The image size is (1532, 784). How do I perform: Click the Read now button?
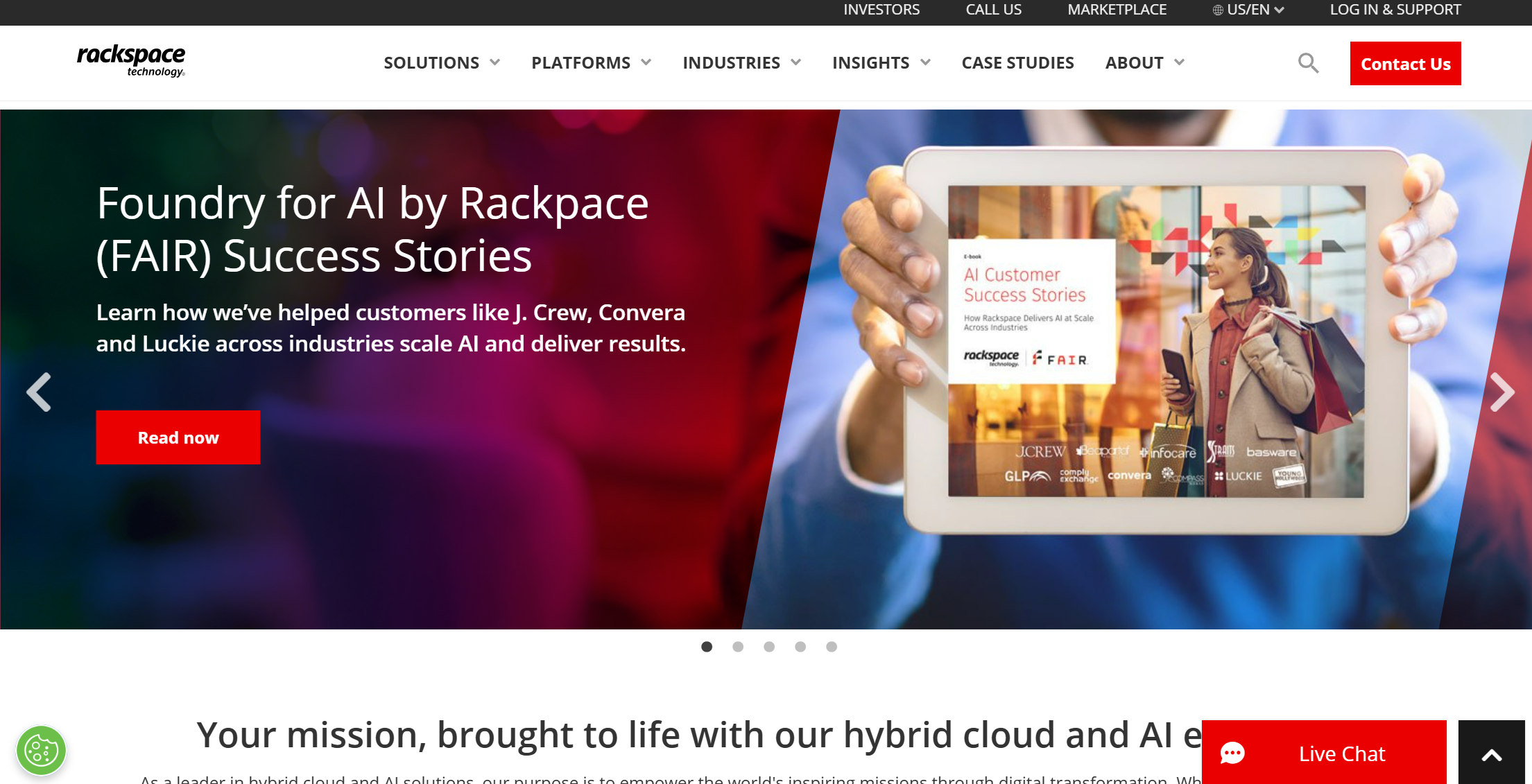(x=178, y=437)
